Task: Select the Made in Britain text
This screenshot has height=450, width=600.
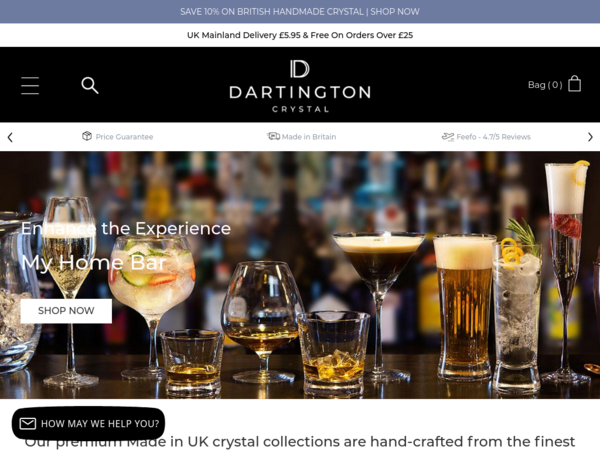Action: 309,137
